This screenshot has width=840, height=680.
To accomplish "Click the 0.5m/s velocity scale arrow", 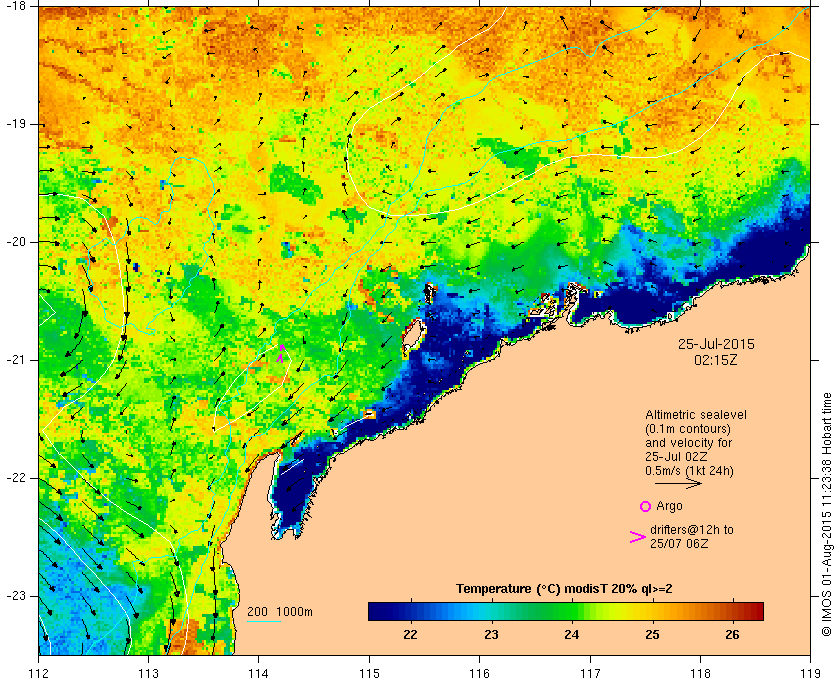I will coord(678,483).
